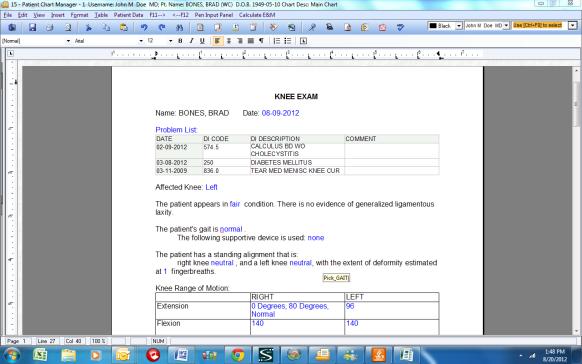Click the Undo arrow icon
The height and width of the screenshot is (364, 582).
coord(144,27)
